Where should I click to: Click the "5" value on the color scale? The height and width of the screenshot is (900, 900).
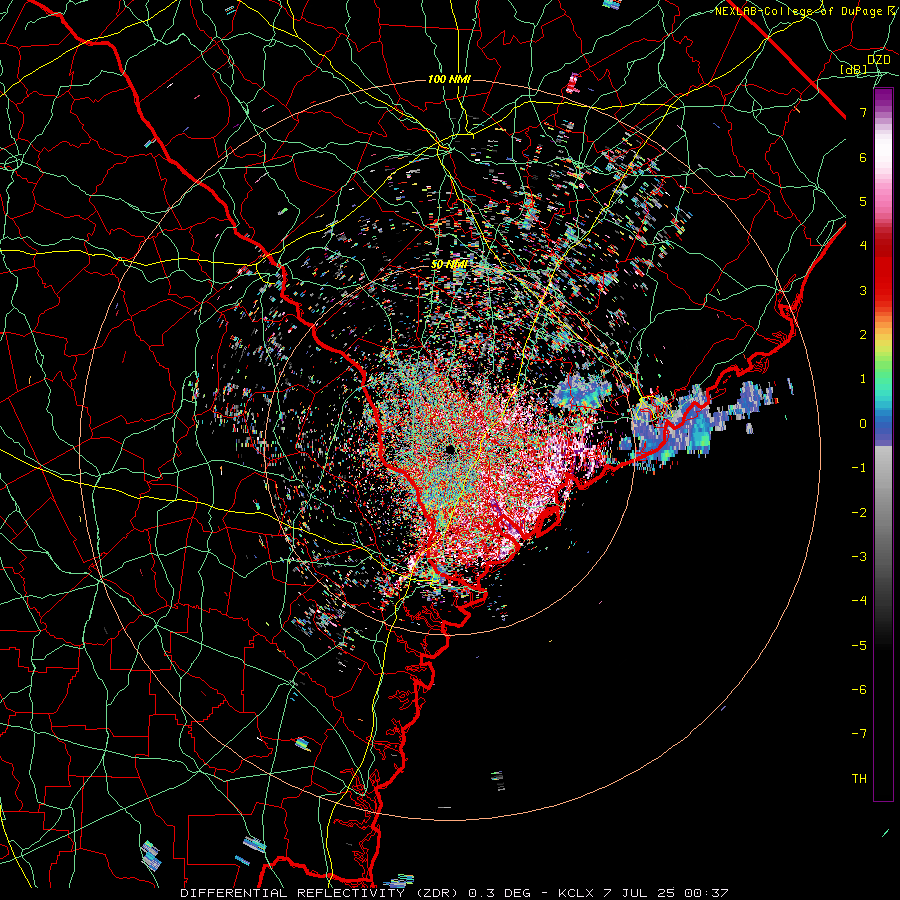tap(863, 201)
